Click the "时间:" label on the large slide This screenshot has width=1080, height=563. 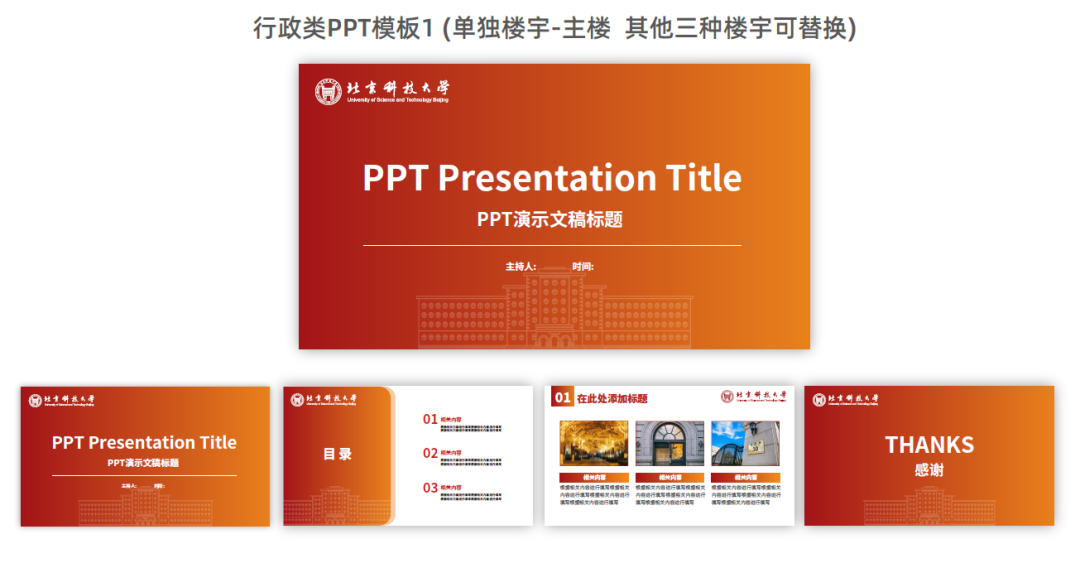coord(583,267)
